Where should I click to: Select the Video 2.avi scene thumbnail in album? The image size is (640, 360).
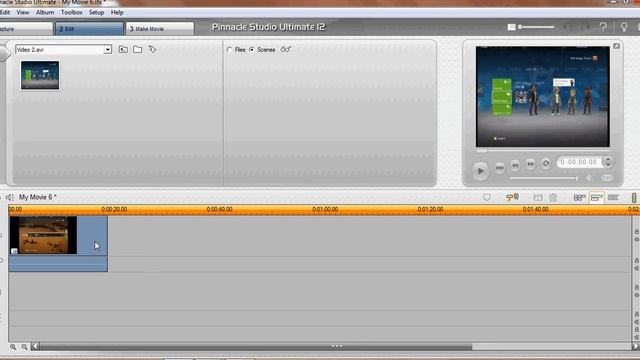pos(40,76)
